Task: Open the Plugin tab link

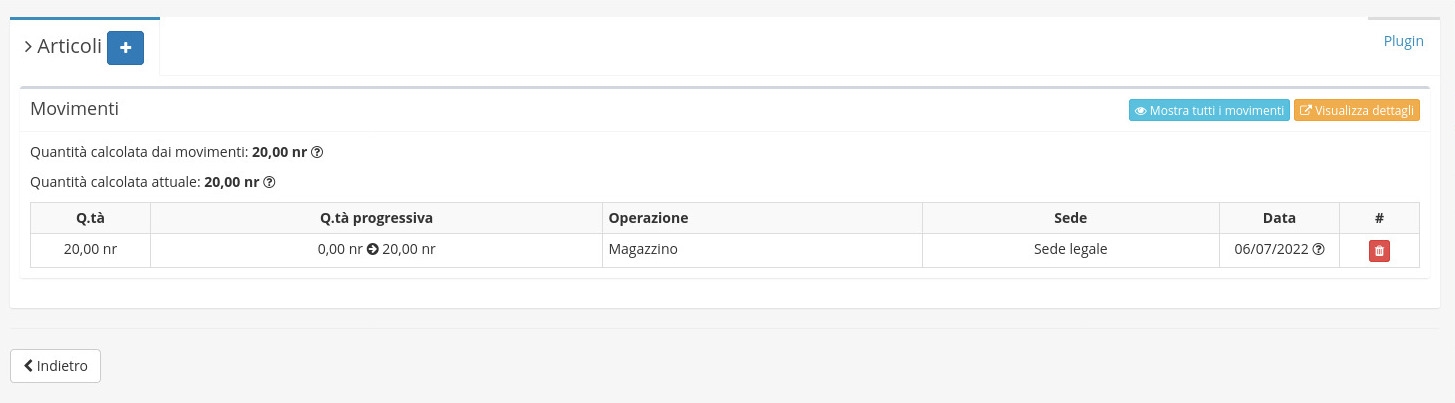Action: point(1403,41)
